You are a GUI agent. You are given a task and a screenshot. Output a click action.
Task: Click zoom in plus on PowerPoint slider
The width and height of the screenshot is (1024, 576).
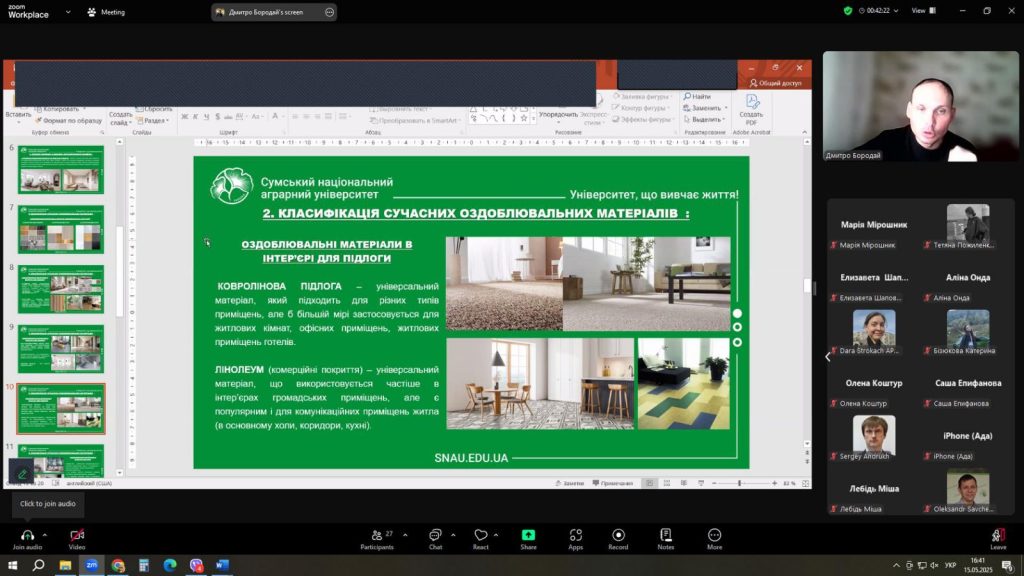point(775,483)
